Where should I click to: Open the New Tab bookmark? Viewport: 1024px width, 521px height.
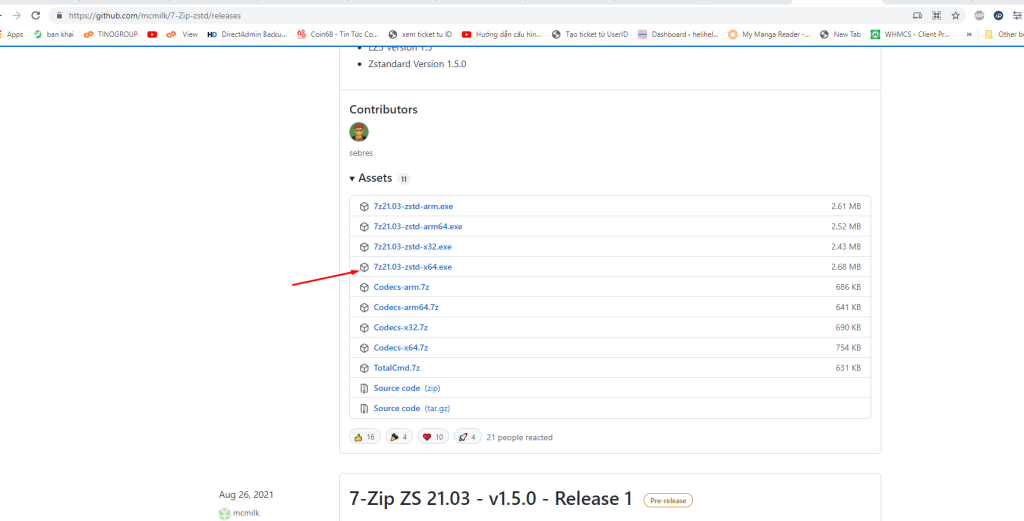point(840,35)
